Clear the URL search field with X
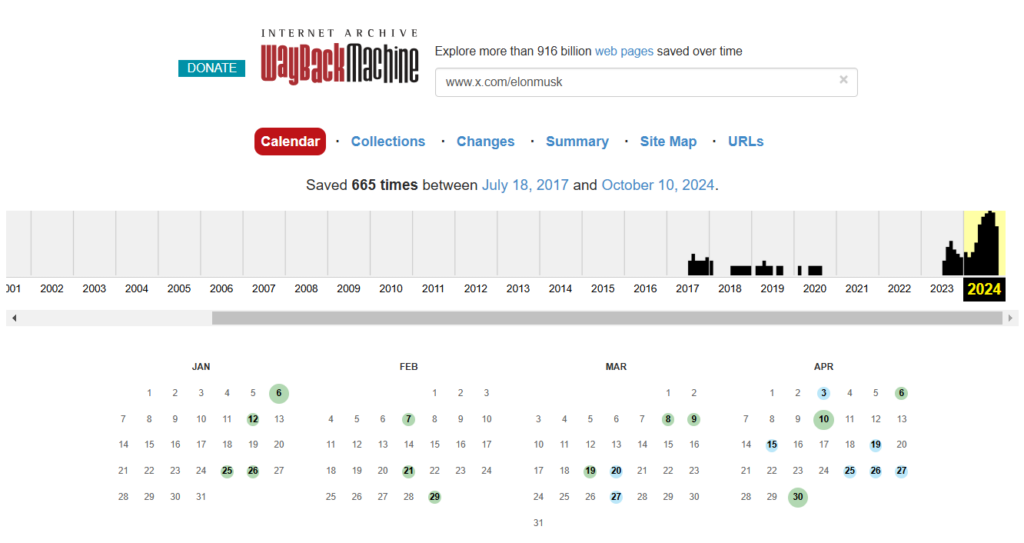Image resolution: width=1024 pixels, height=543 pixels. point(843,81)
